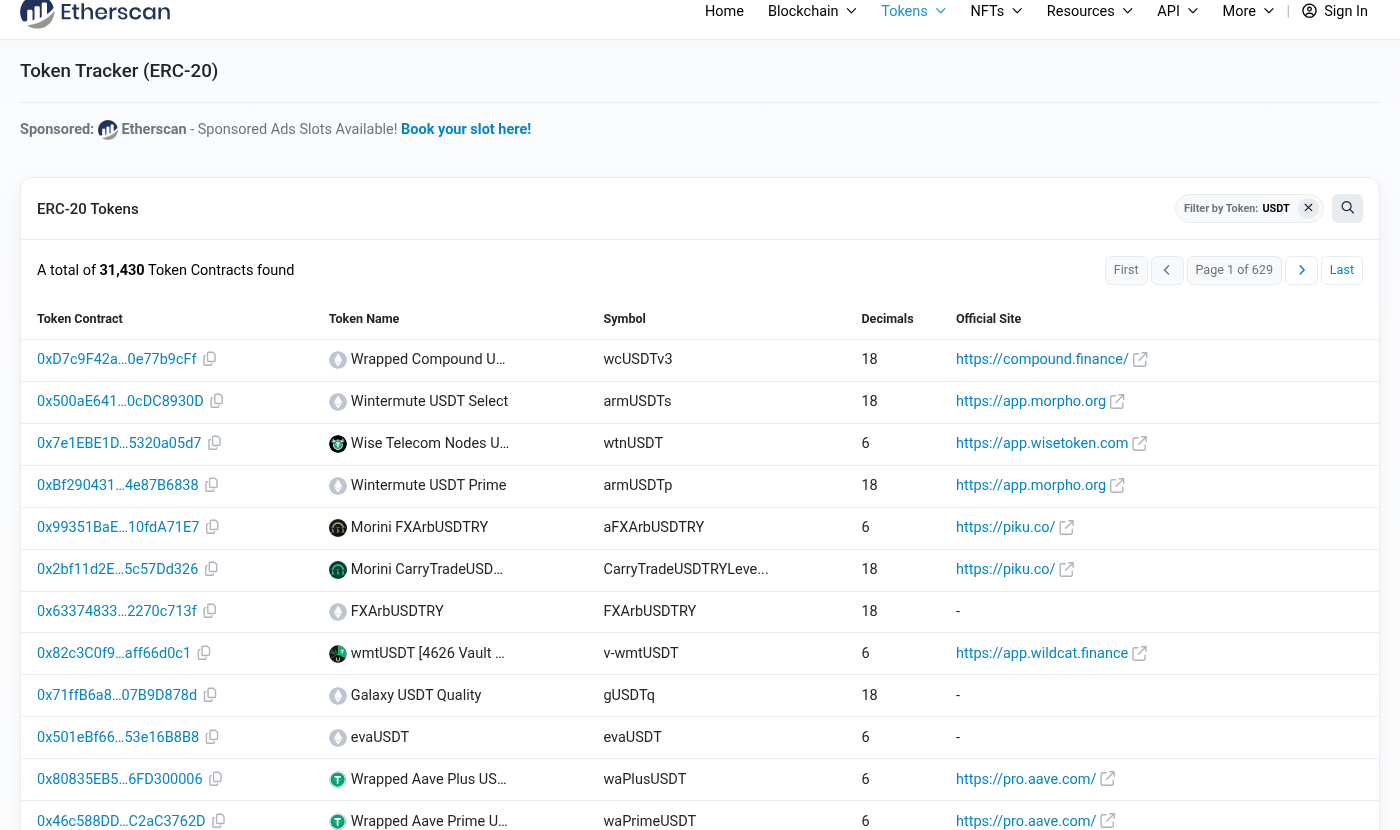Click the aFXArbUSDTRY symbol cell
The image size is (1400, 830).
654,527
